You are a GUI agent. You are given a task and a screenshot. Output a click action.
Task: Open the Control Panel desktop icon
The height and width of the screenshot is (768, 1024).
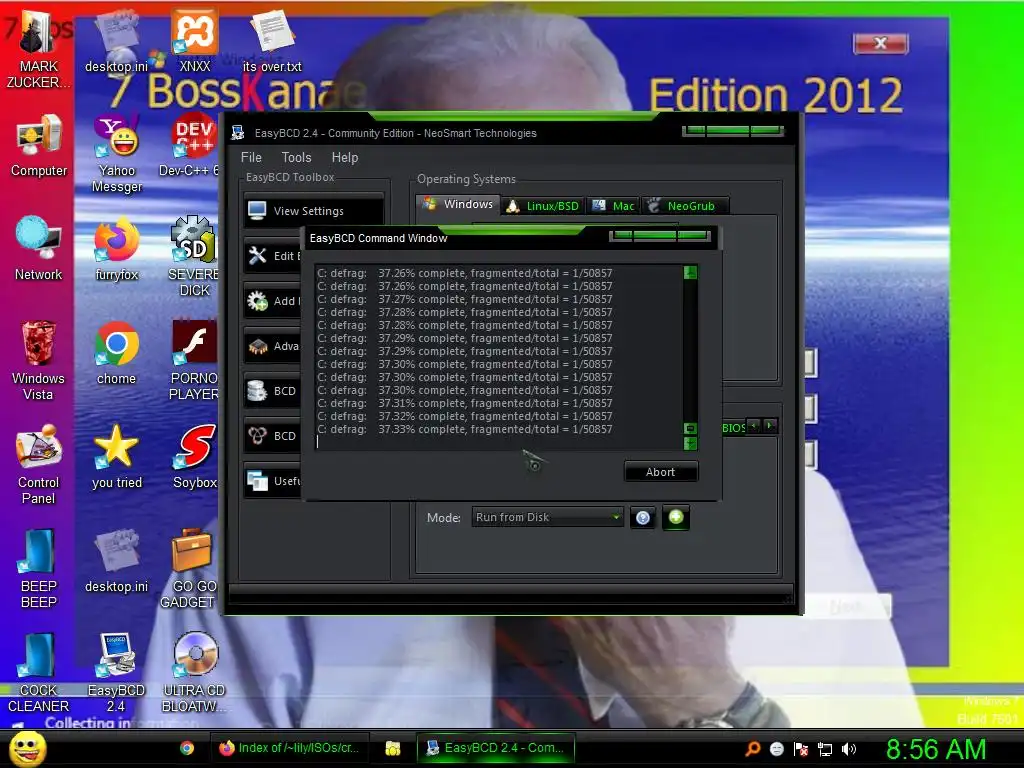coord(39,464)
